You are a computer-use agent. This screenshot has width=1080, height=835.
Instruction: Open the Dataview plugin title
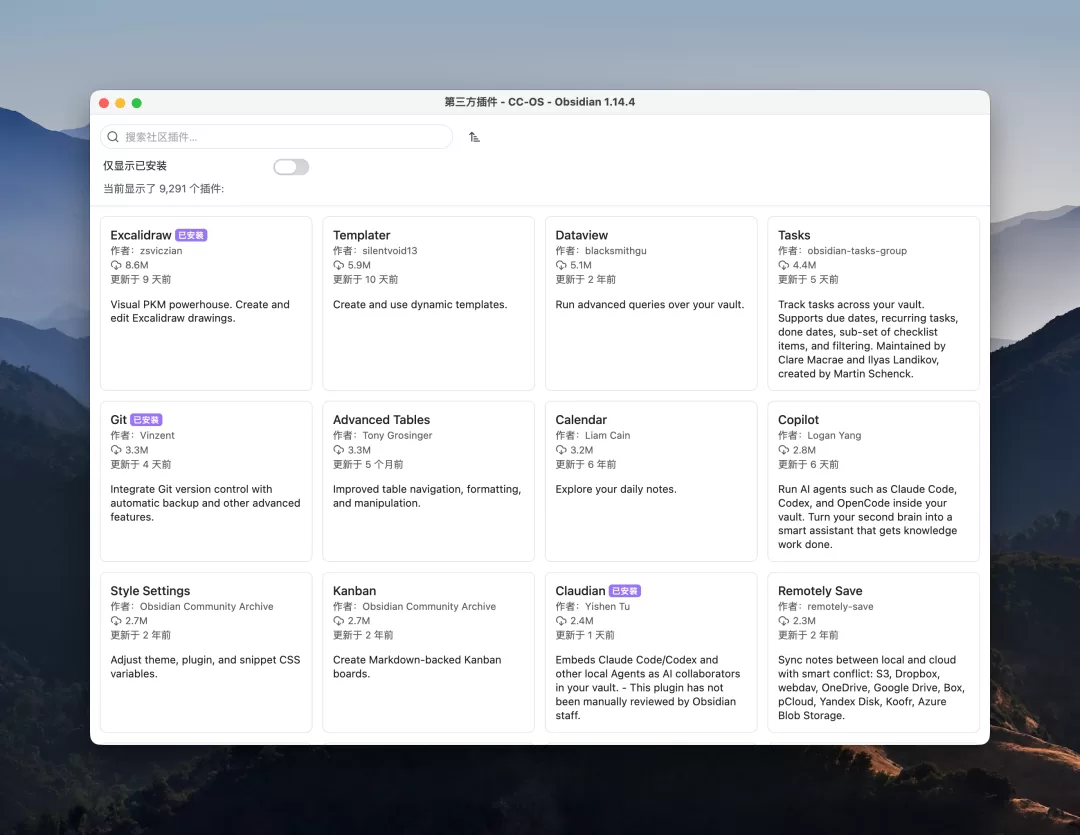582,235
